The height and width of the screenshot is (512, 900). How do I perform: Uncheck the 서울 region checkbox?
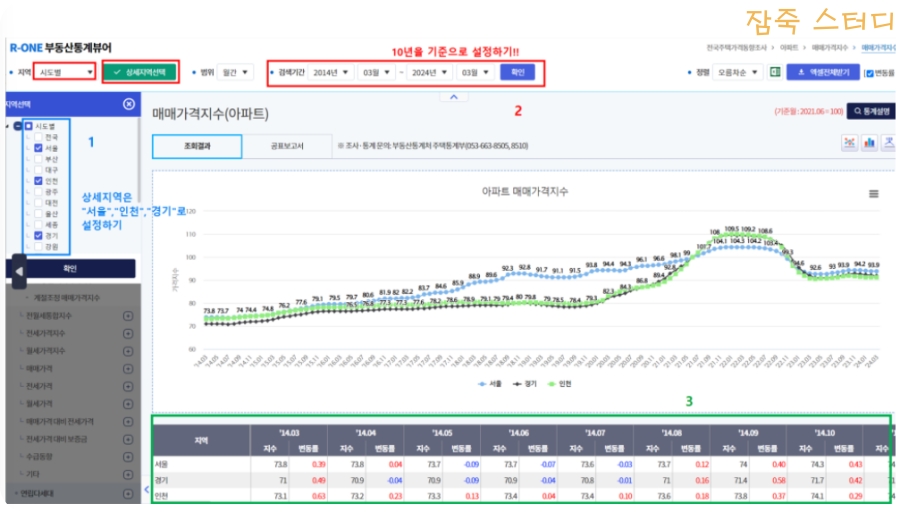click(38, 148)
